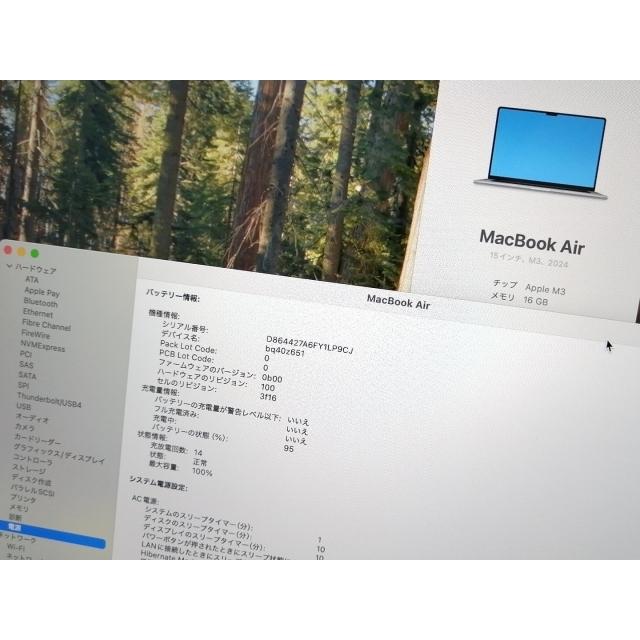This screenshot has height=640, width=640.
Task: Select USB in the sidebar
Action: 24,406
